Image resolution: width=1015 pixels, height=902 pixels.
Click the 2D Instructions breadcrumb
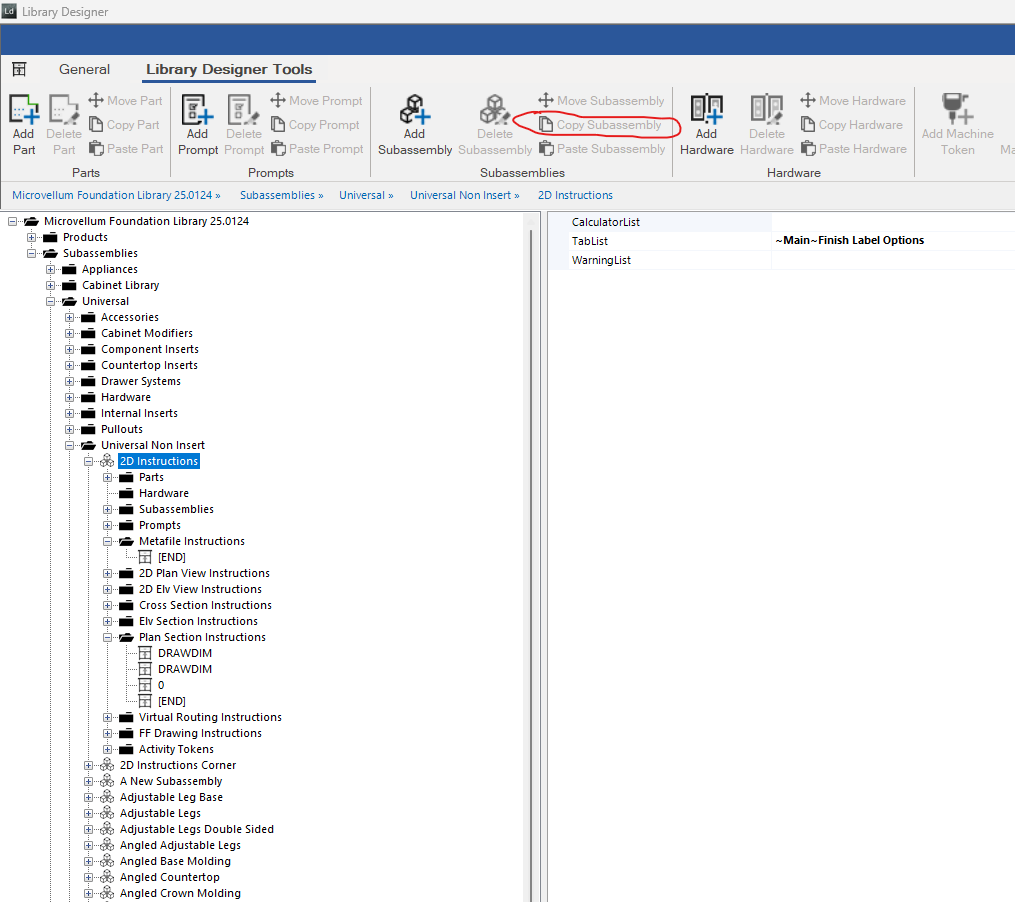[x=575, y=195]
